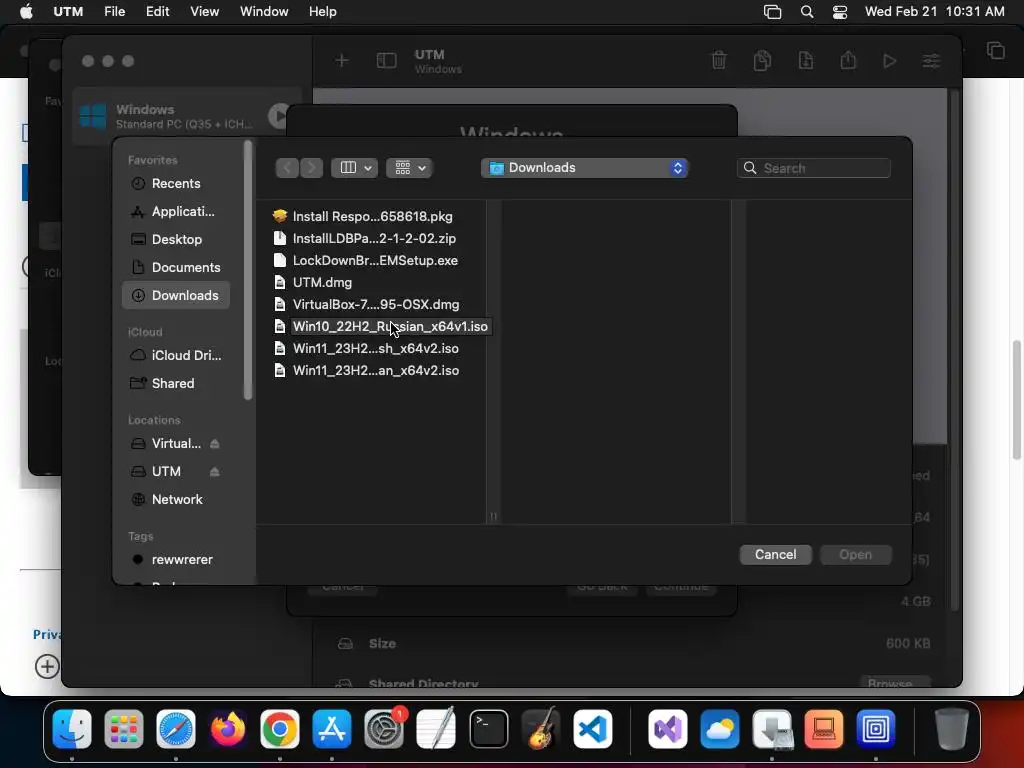Eject the VirtualBox volume in Locations
The height and width of the screenshot is (768, 1024).
(x=214, y=444)
